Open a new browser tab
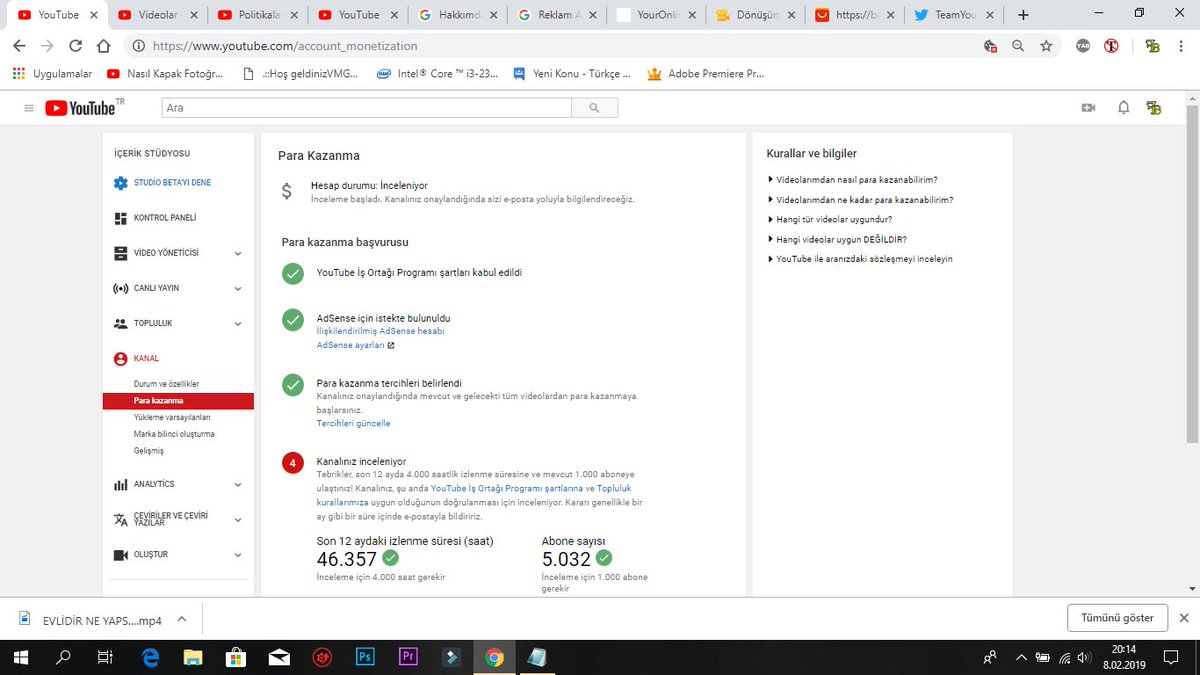Screen dimensions: 1200x675 click(x=1022, y=15)
